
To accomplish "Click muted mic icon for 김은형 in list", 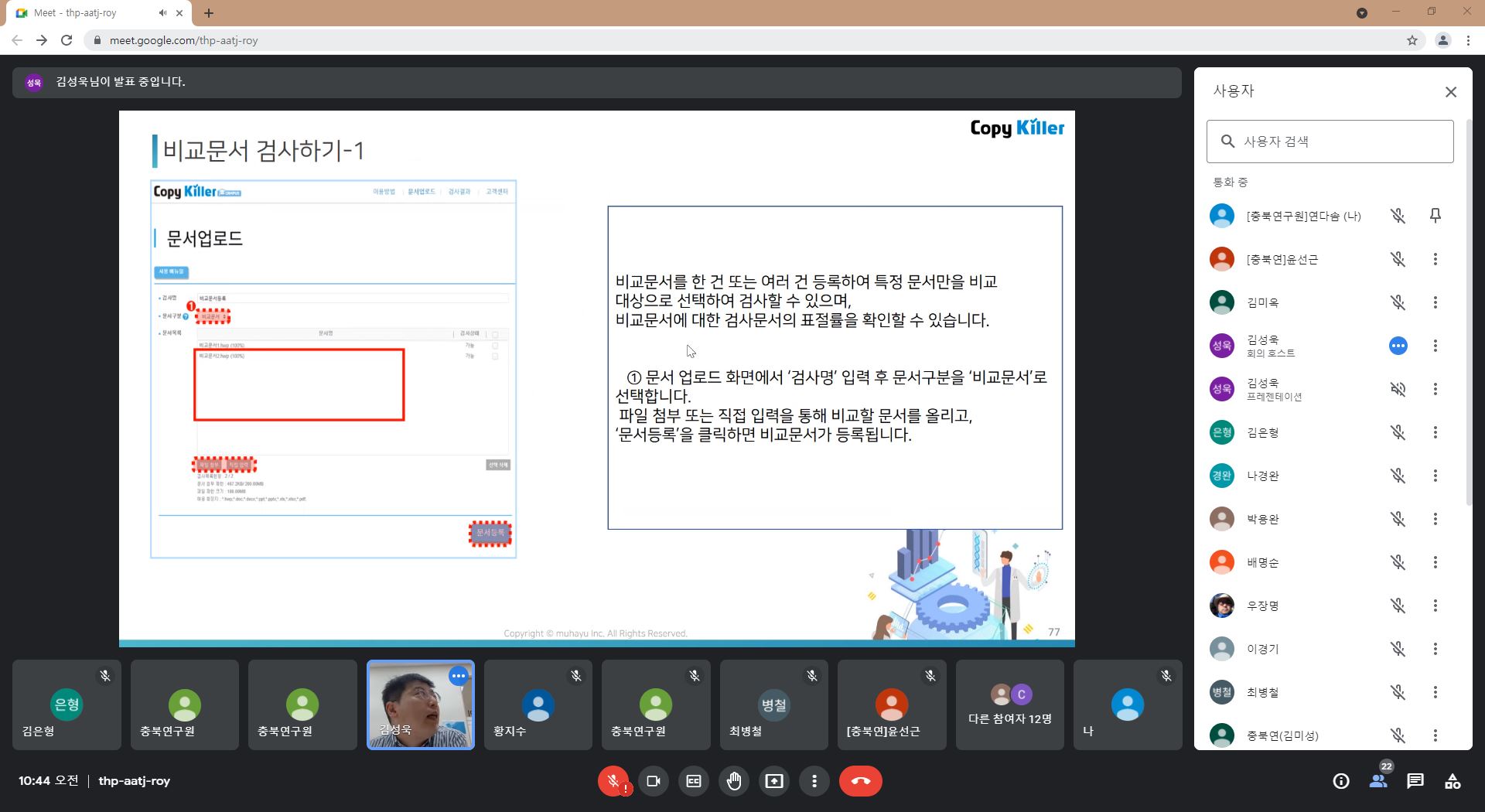I will coord(1398,432).
